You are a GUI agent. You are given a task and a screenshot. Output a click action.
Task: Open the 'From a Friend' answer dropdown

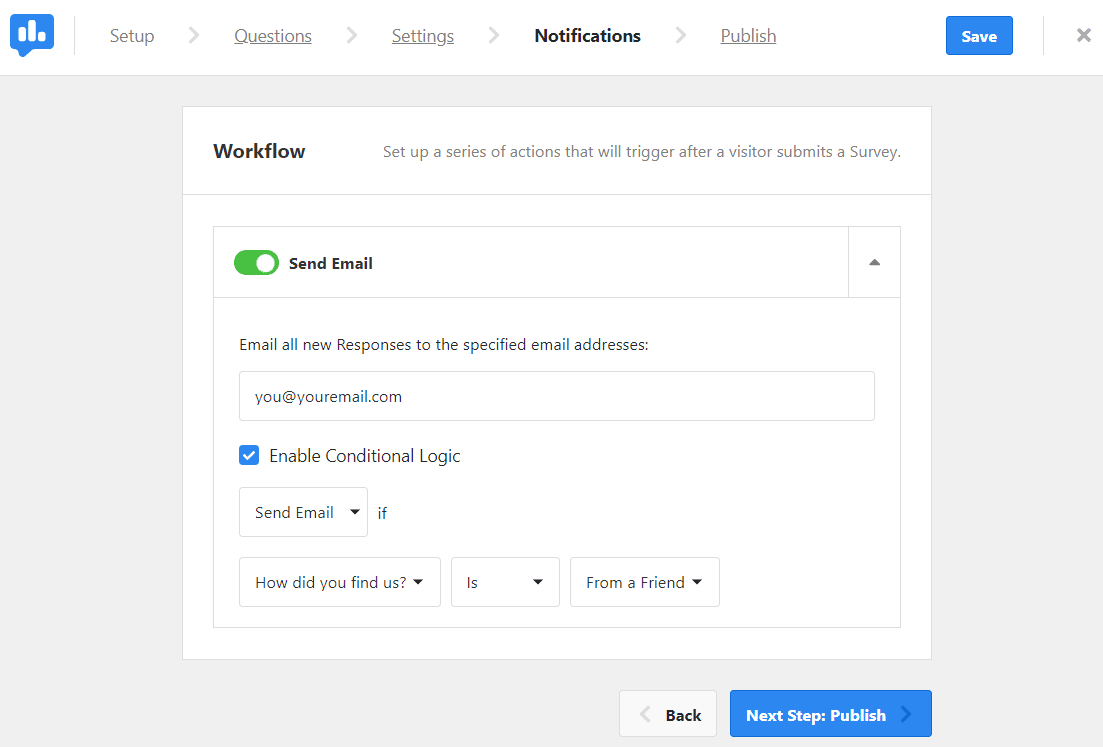click(x=644, y=581)
